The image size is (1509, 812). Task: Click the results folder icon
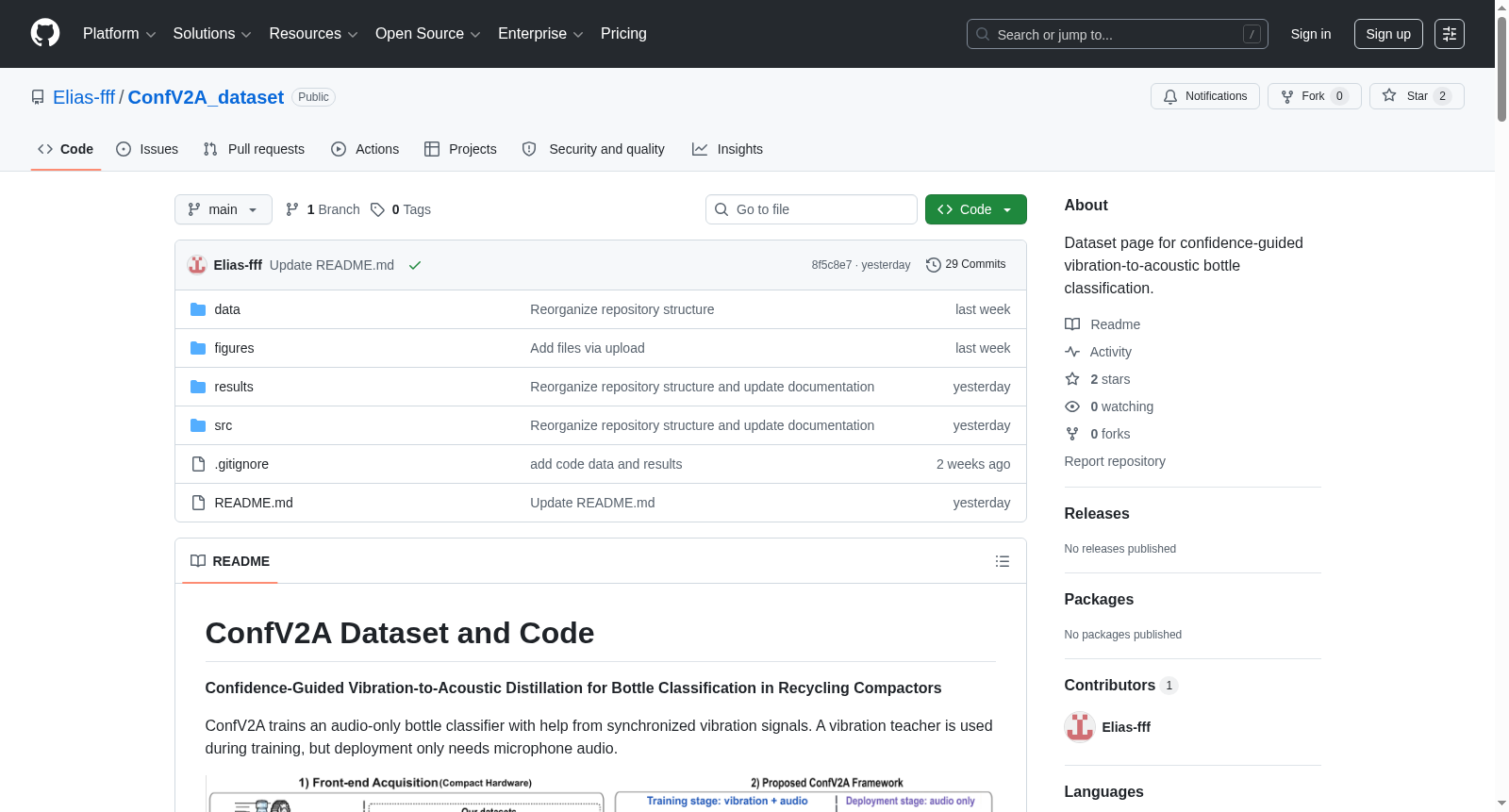pyautogui.click(x=198, y=387)
